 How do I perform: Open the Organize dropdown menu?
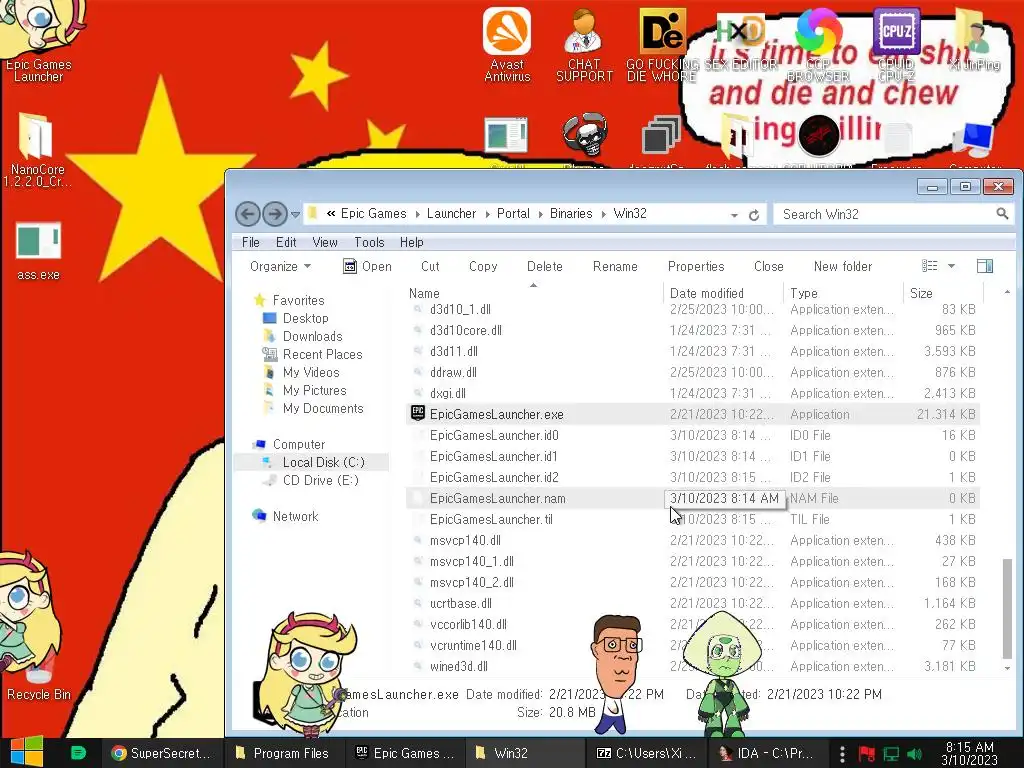[x=280, y=266]
